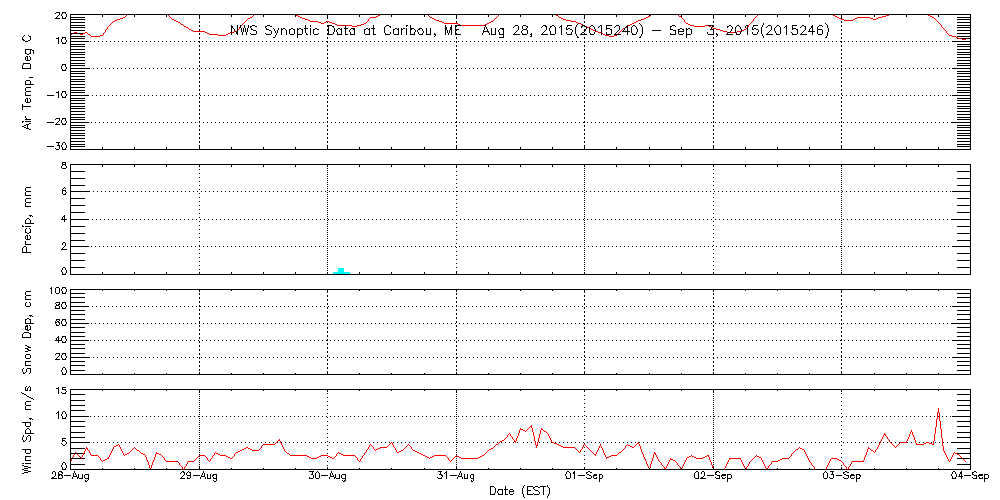Click the cyan precipitation bar on 30-Aug
The width and height of the screenshot is (1000, 500).
pos(341,270)
